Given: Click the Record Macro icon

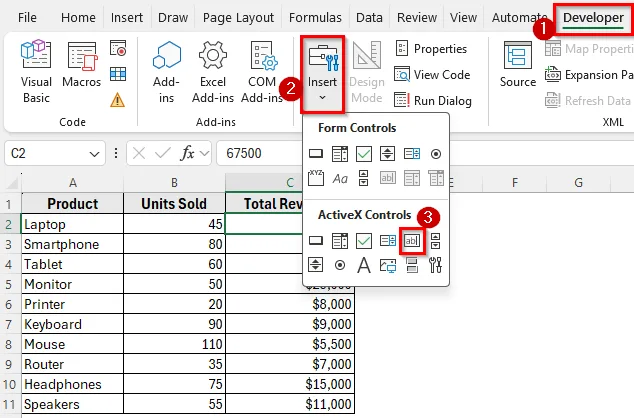Looking at the screenshot, I should click(118, 48).
